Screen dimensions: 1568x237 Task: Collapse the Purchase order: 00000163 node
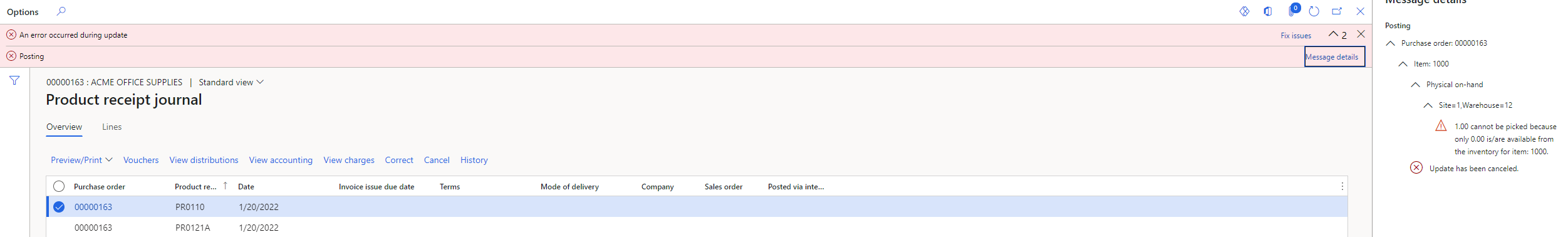coord(1391,43)
